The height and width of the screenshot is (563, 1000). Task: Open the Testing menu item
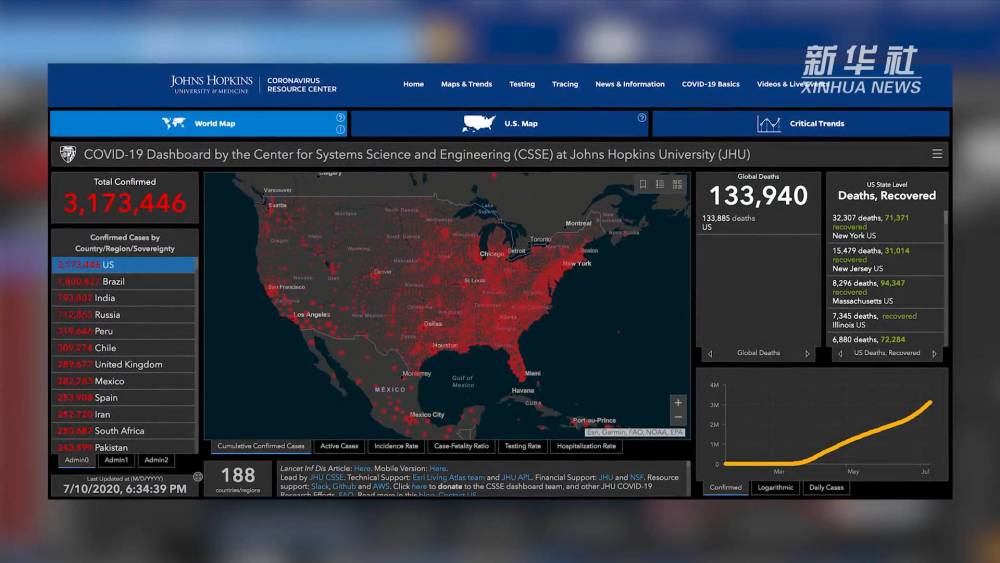click(522, 84)
